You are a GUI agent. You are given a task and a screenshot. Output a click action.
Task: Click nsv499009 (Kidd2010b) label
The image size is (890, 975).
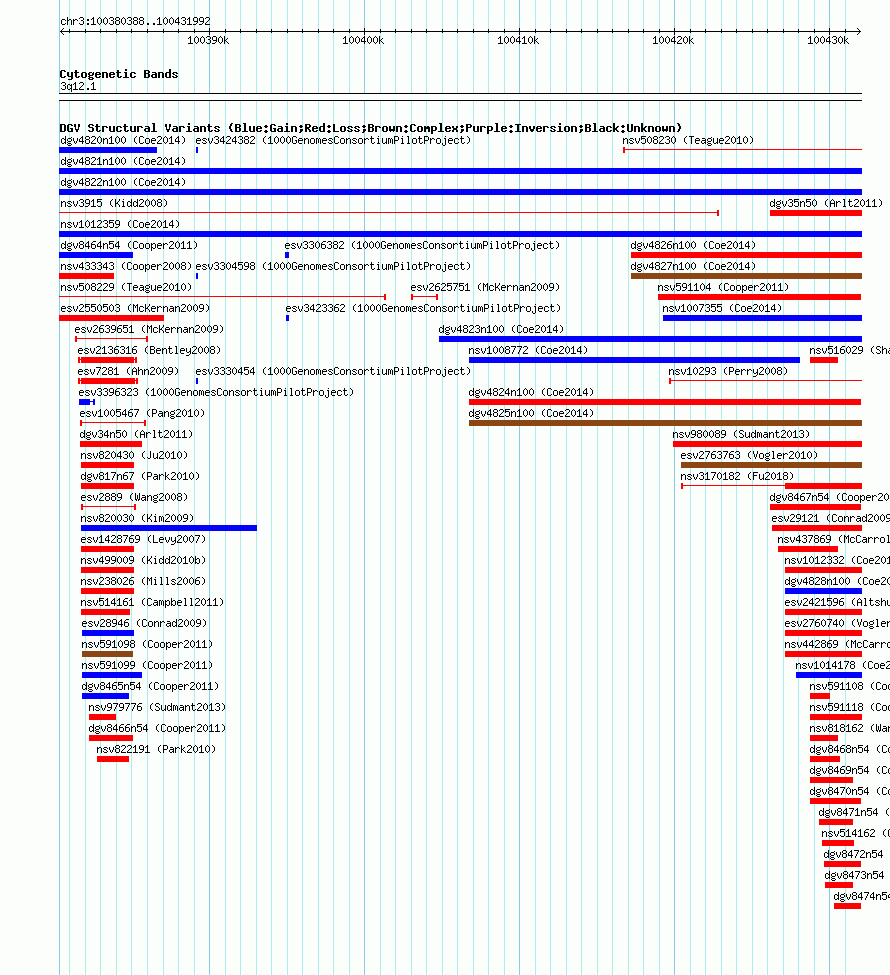pyautogui.click(x=143, y=561)
